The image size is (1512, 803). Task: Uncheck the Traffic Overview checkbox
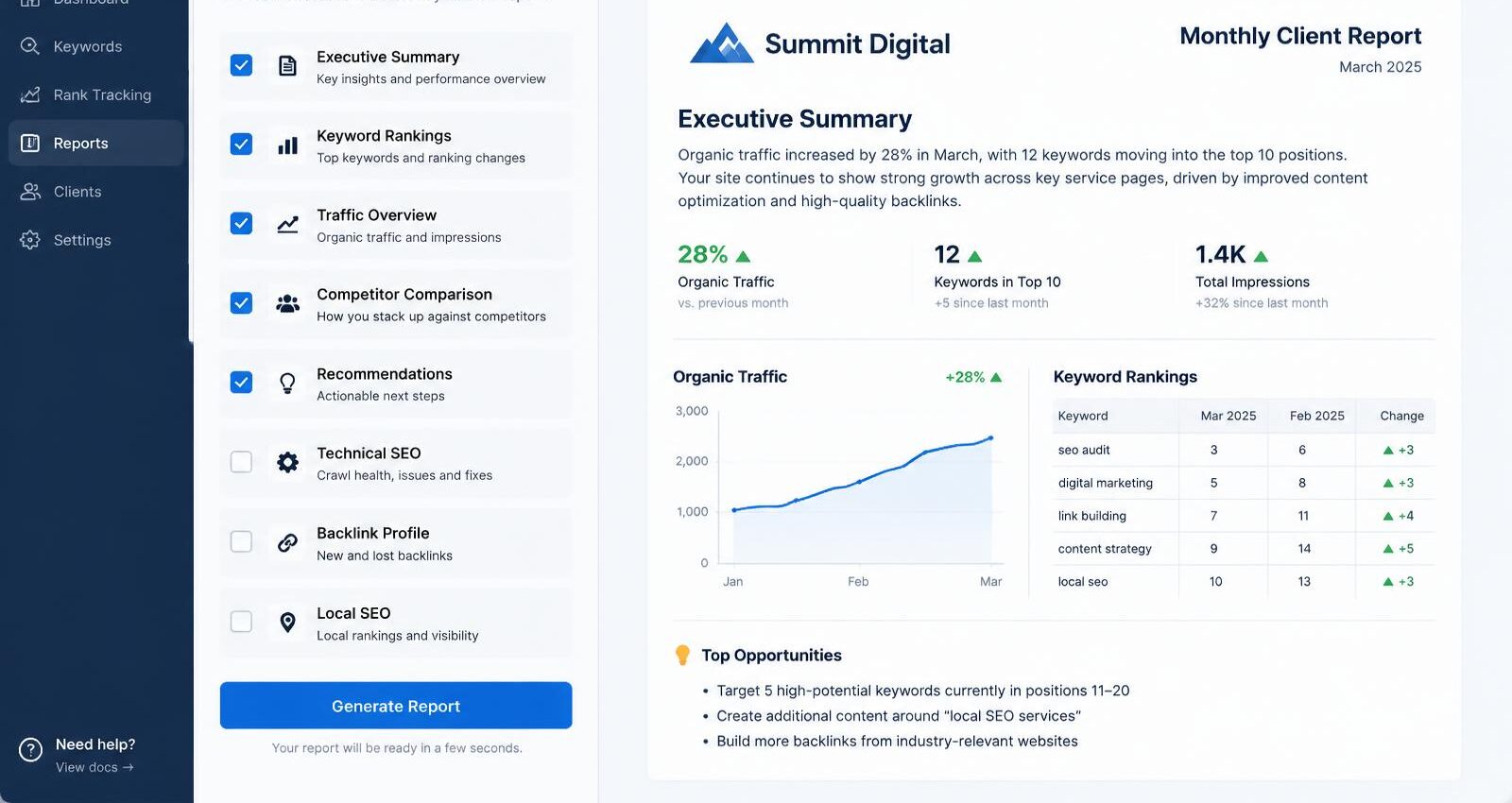coord(241,224)
